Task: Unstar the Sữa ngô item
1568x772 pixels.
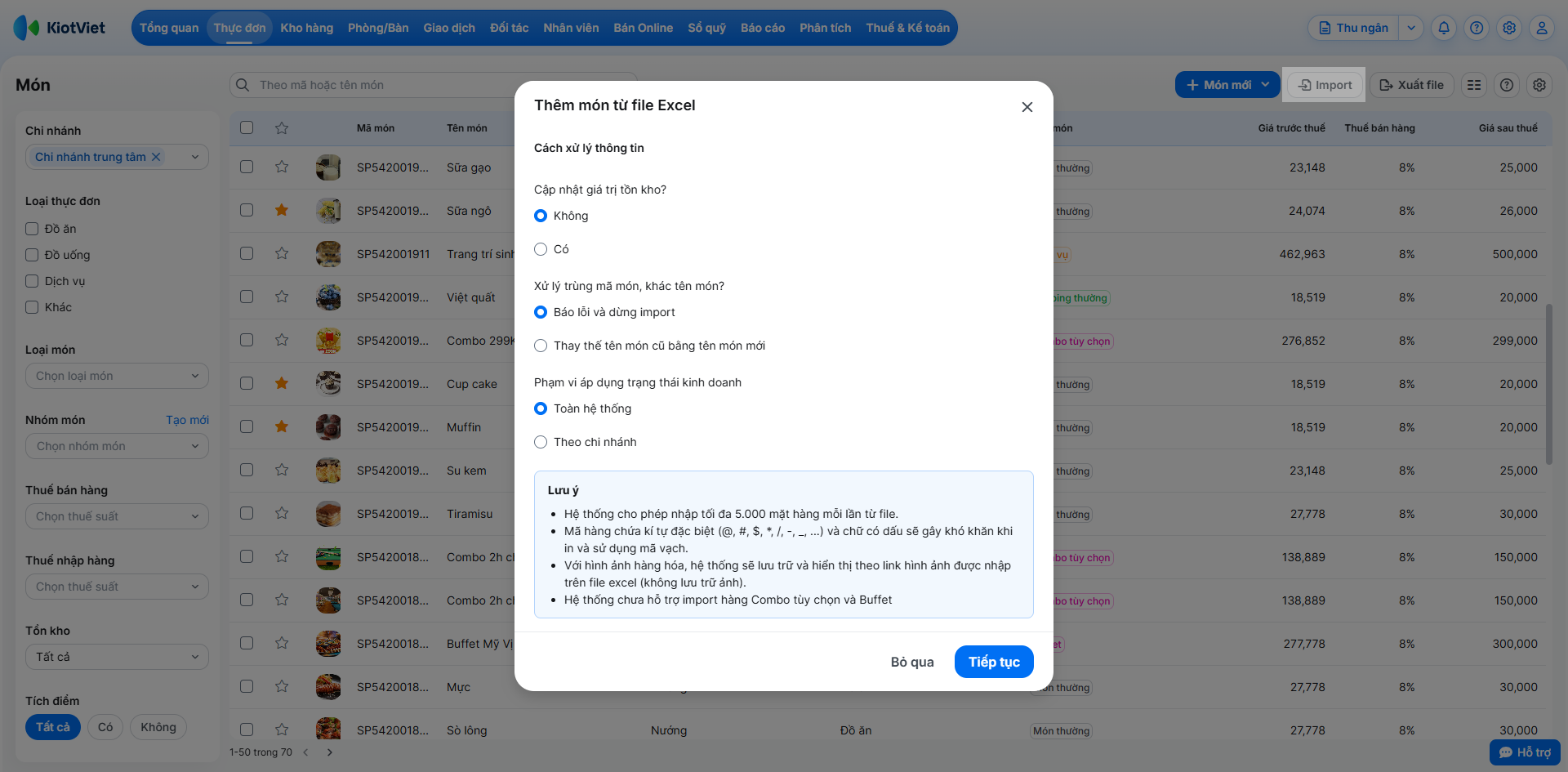Action: [x=282, y=210]
